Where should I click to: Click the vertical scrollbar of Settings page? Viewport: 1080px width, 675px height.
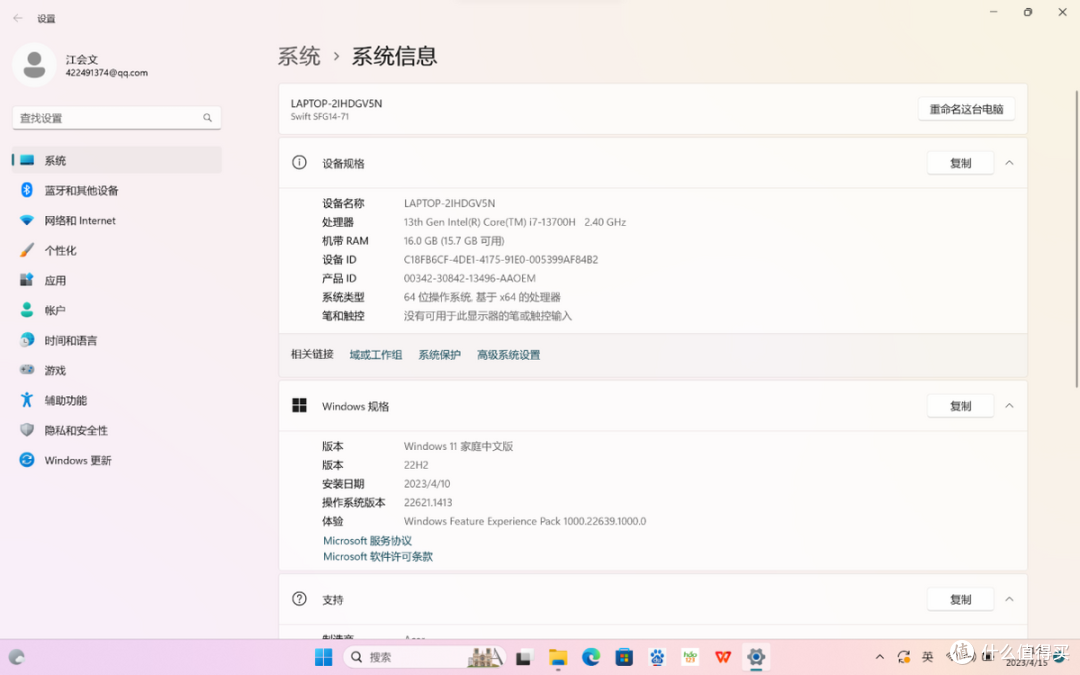(1077, 238)
